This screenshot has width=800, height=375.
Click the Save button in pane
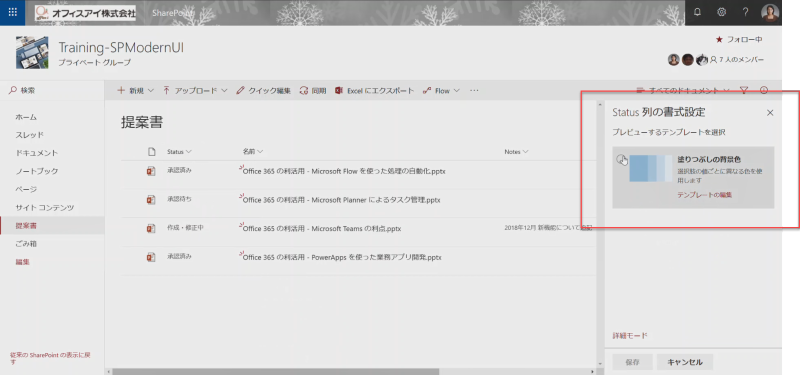coord(632,362)
